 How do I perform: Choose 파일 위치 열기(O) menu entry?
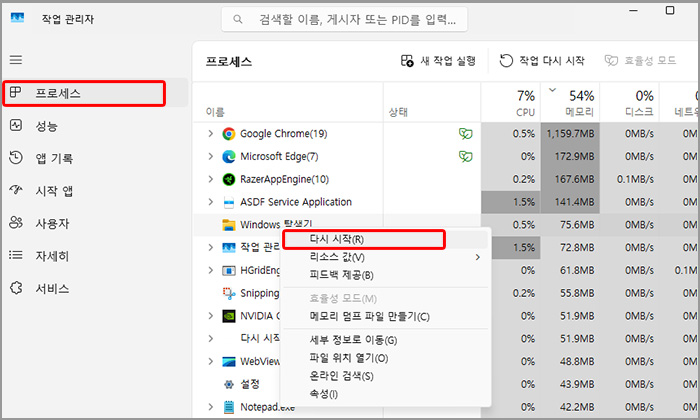[349, 358]
